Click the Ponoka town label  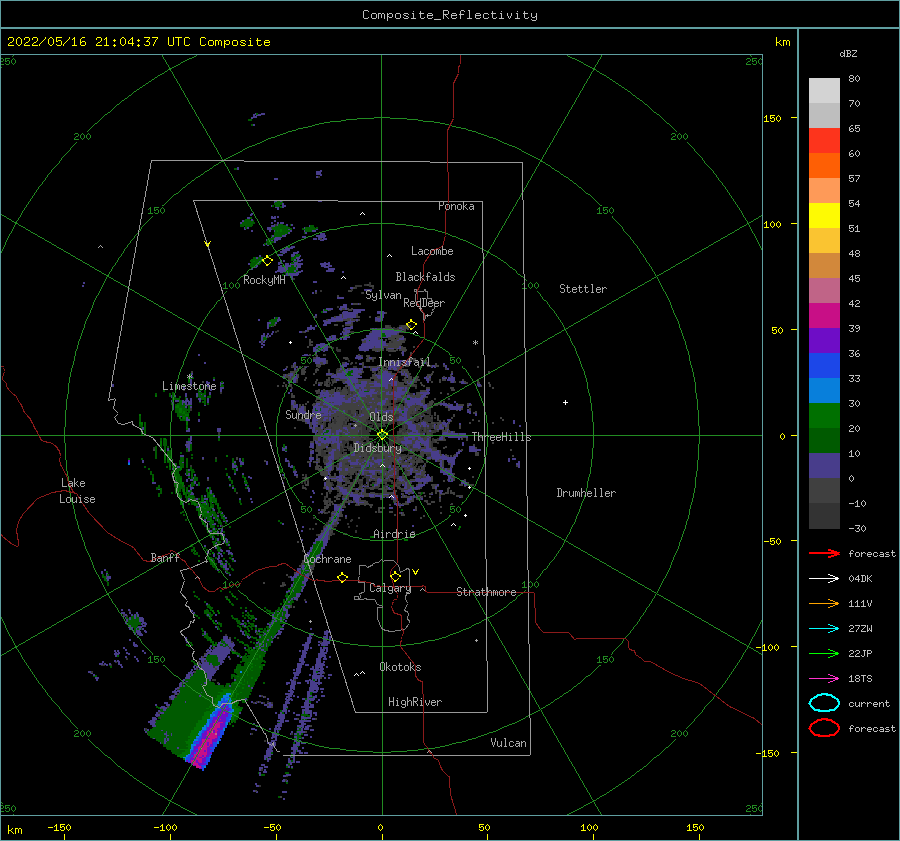(456, 206)
